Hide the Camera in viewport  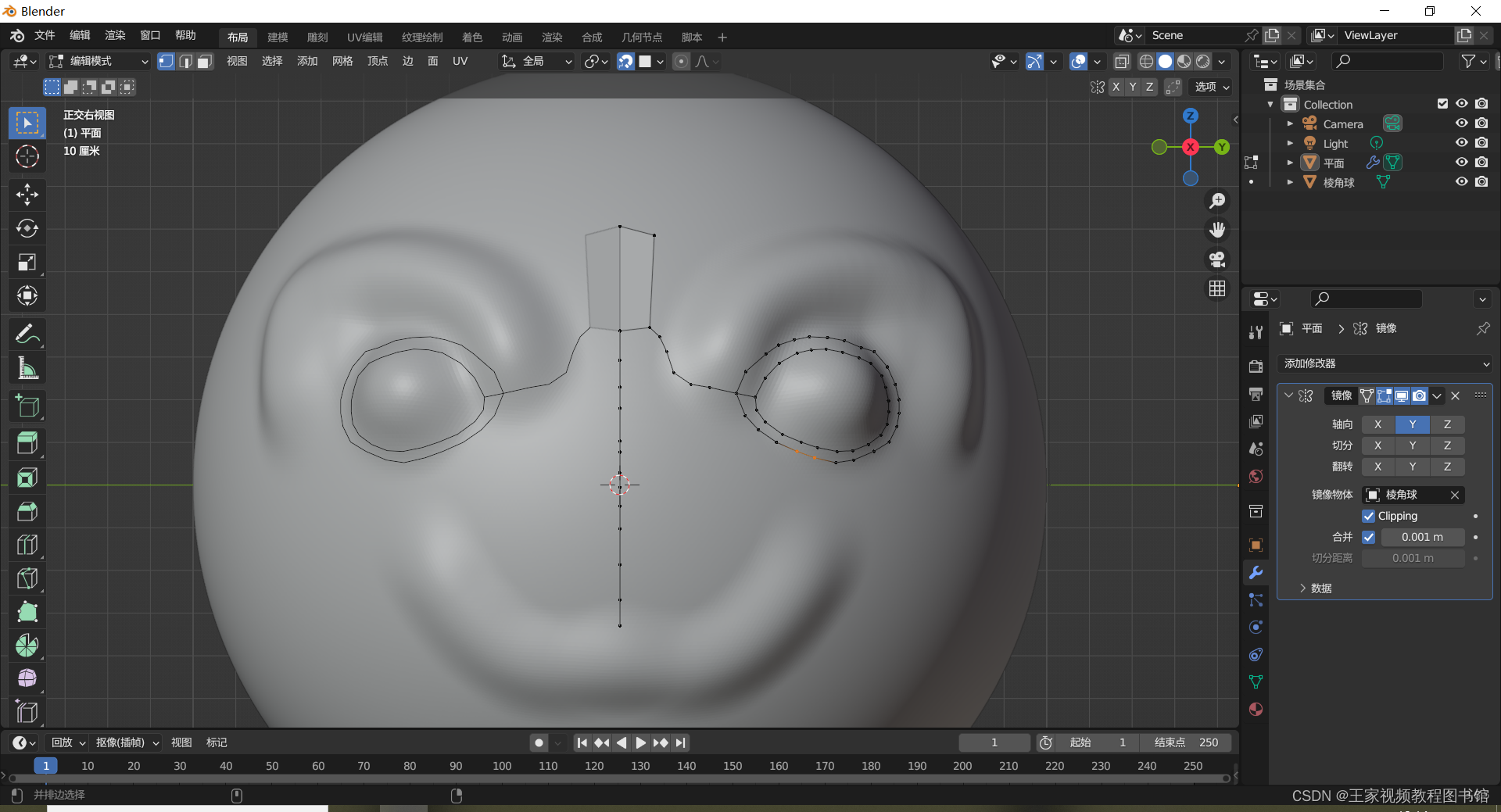[x=1461, y=123]
